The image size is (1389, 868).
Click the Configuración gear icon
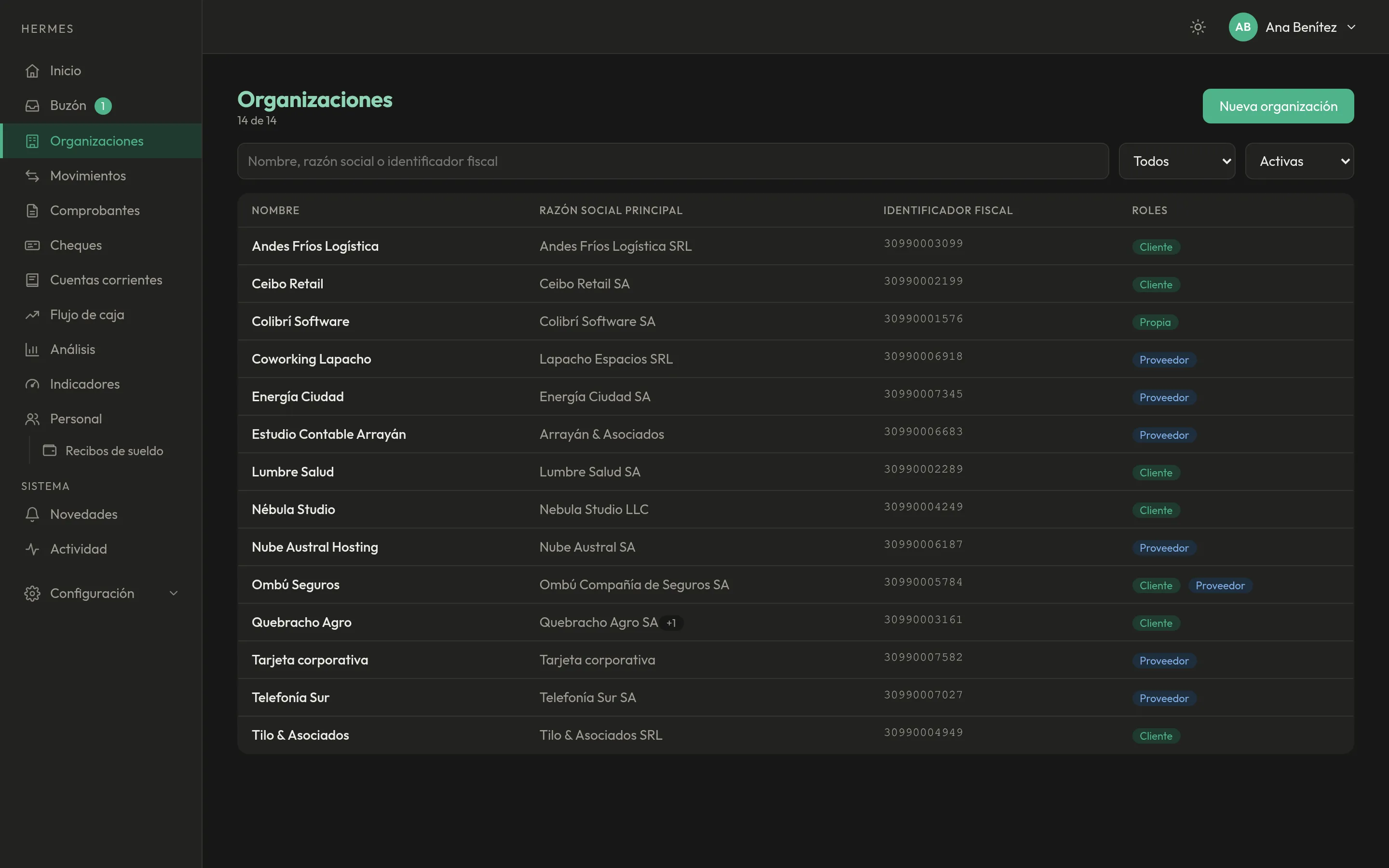pos(32,593)
